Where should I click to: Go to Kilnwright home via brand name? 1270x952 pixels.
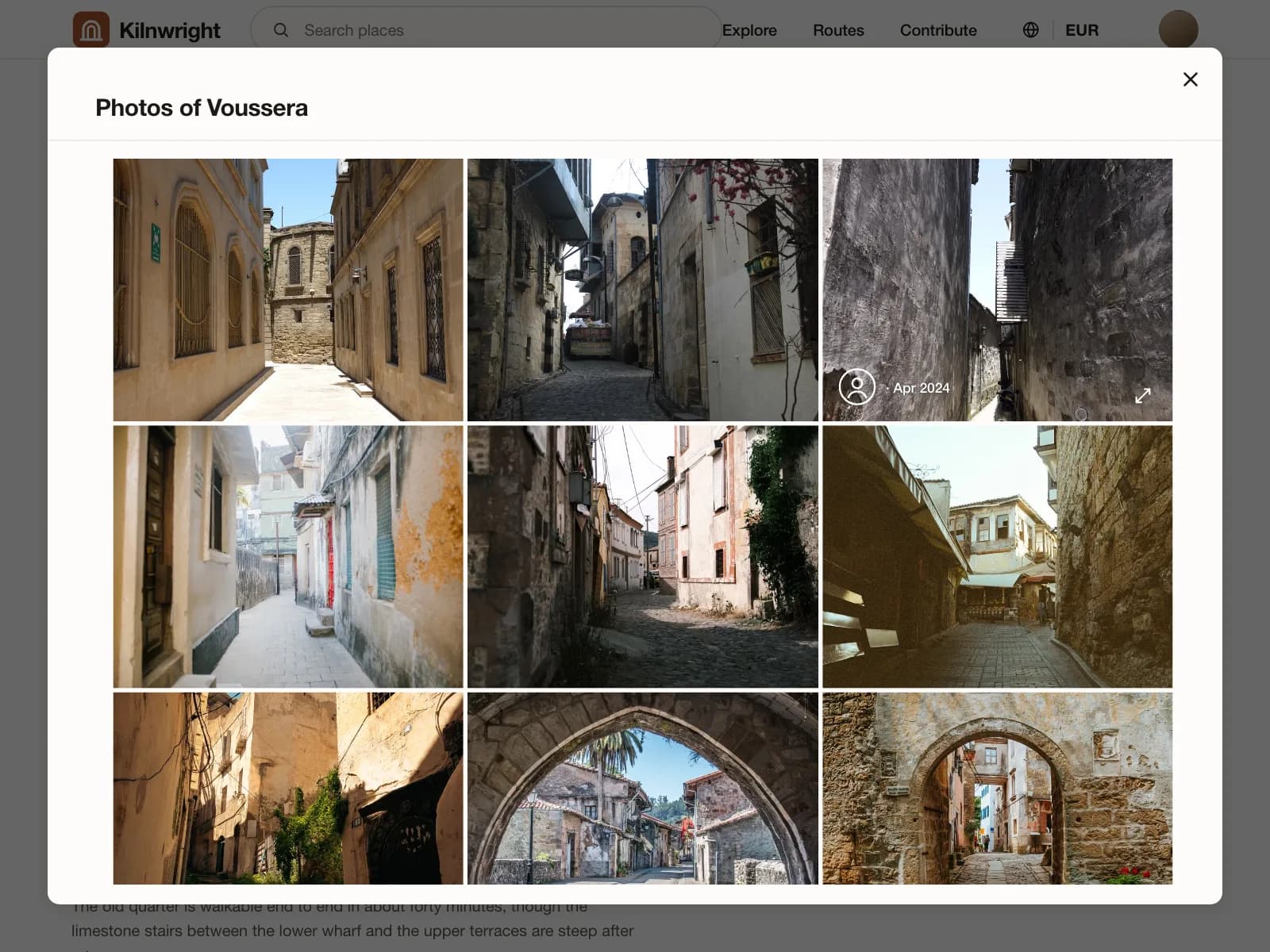point(170,30)
